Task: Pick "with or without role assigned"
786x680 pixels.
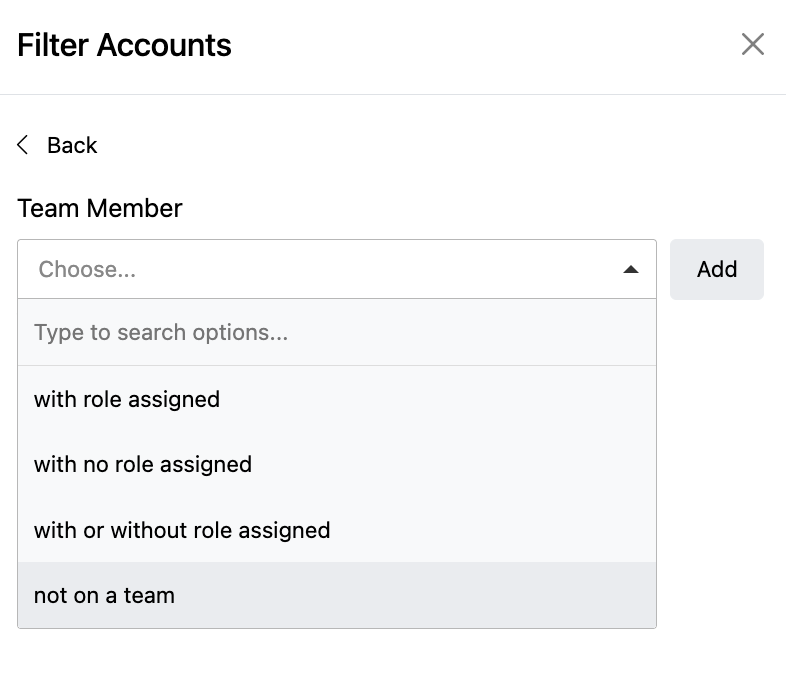Action: (182, 530)
